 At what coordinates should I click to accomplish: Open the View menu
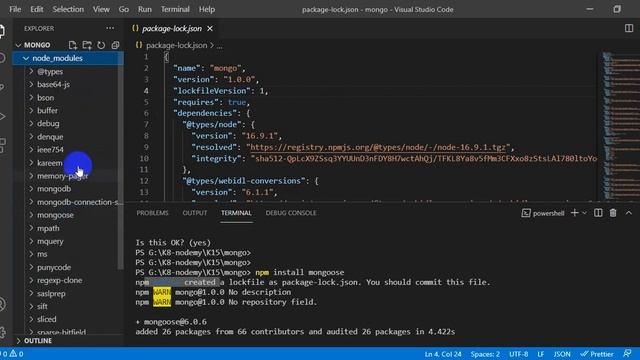101,9
